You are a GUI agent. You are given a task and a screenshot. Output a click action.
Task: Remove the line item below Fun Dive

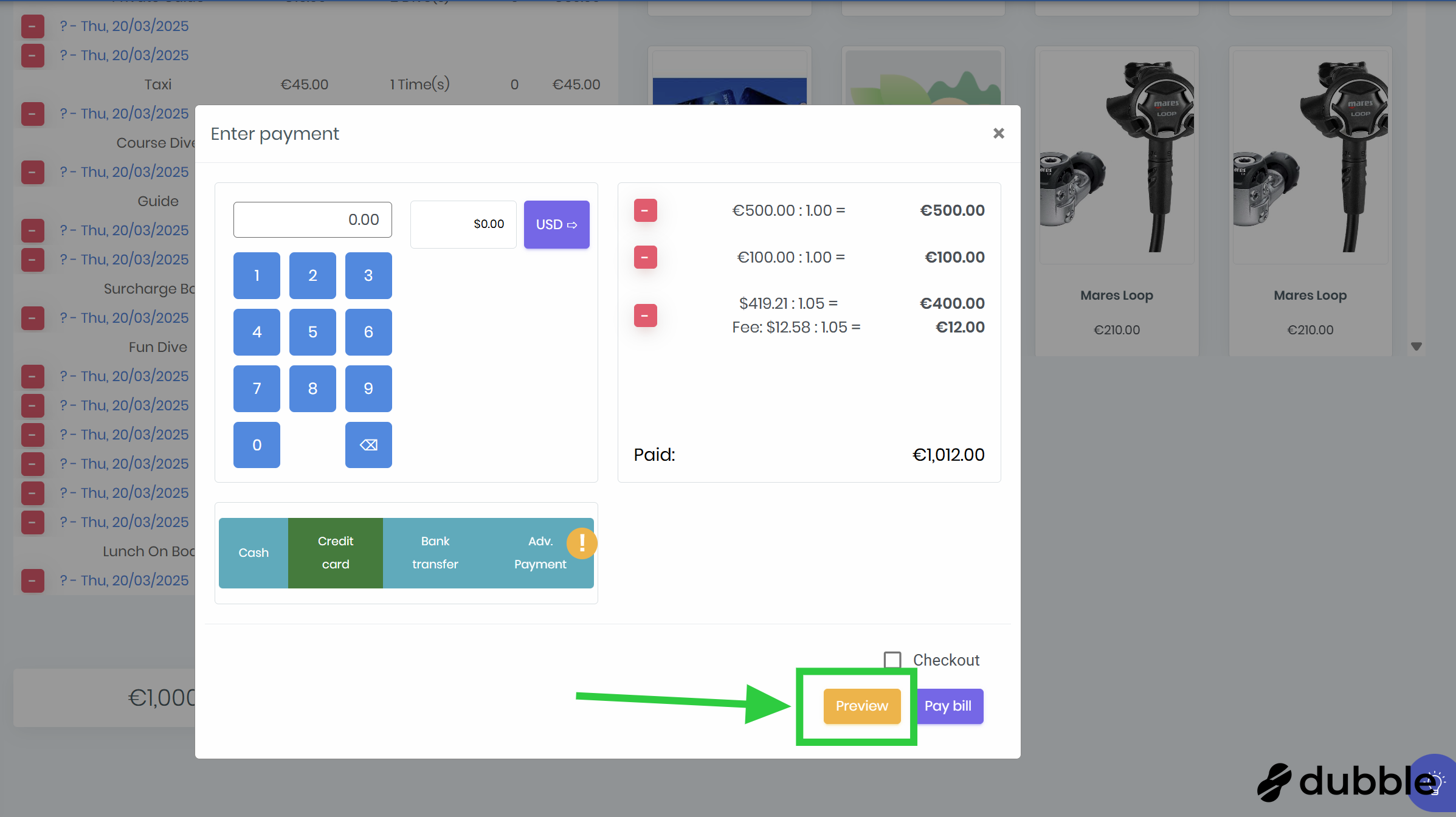pyautogui.click(x=32, y=376)
